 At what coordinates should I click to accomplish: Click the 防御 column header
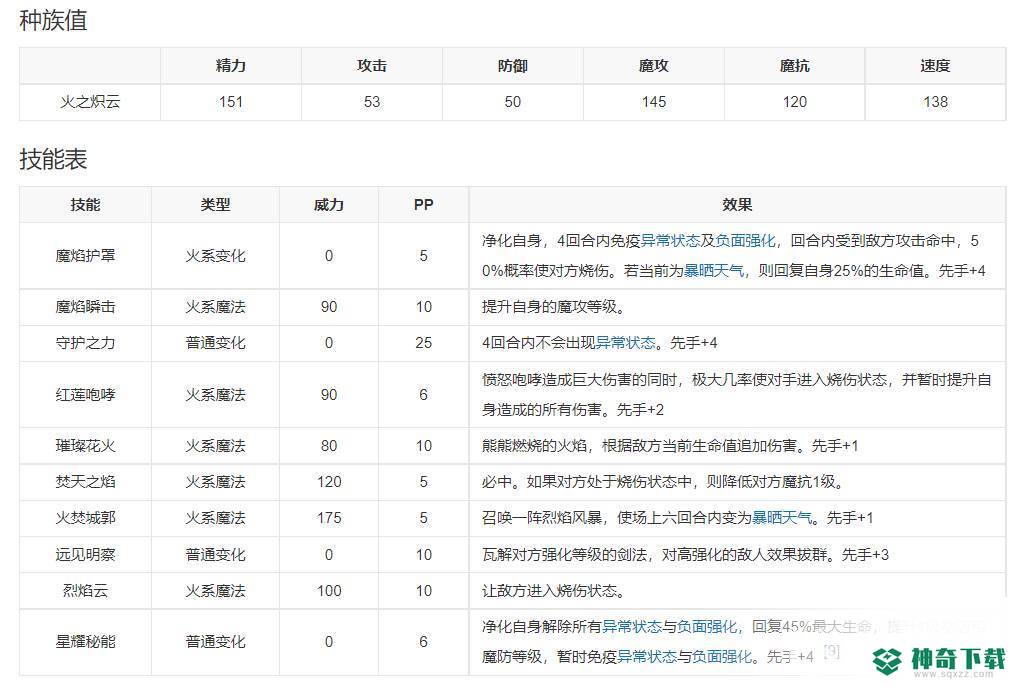pyautogui.click(x=512, y=65)
